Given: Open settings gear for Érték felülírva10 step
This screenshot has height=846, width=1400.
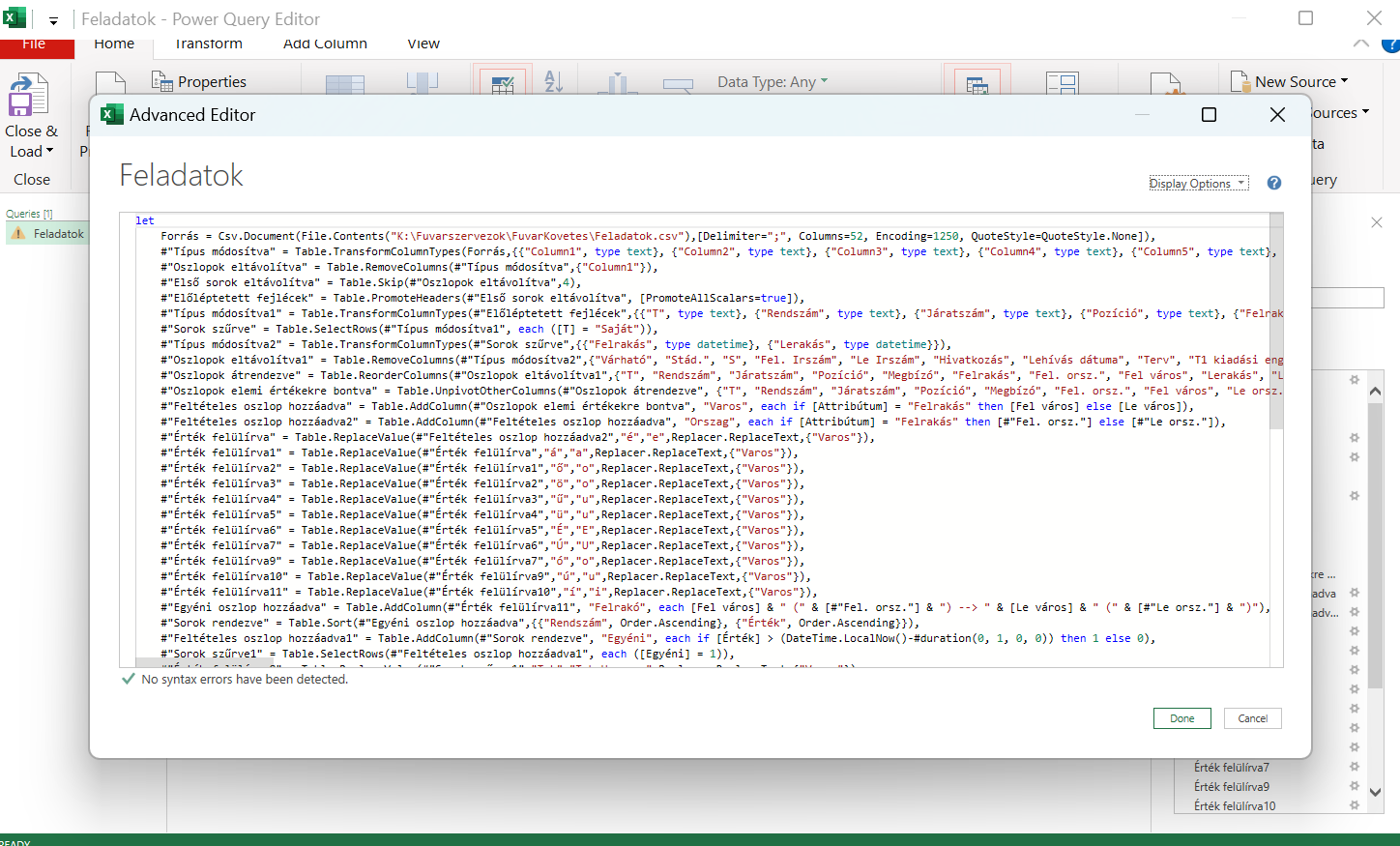Looking at the screenshot, I should (1355, 805).
